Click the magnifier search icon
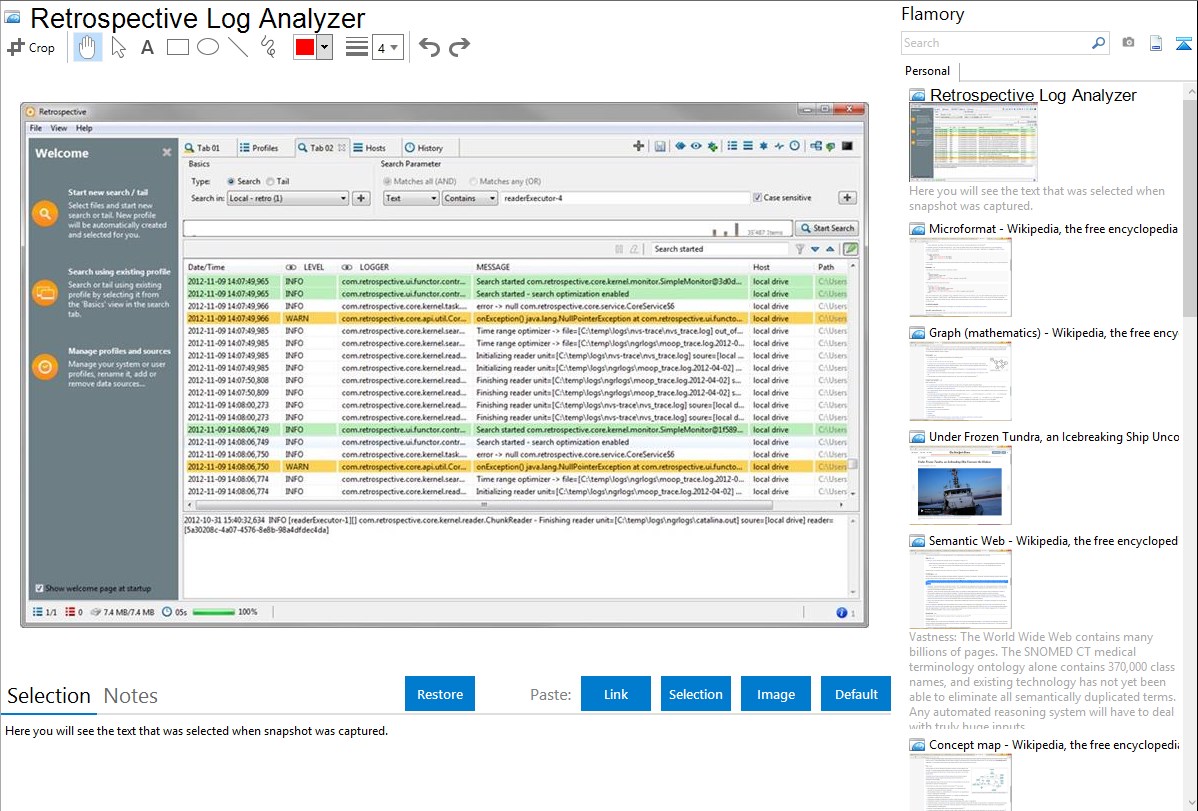Screen dimensions: 1198x811 1099,43
